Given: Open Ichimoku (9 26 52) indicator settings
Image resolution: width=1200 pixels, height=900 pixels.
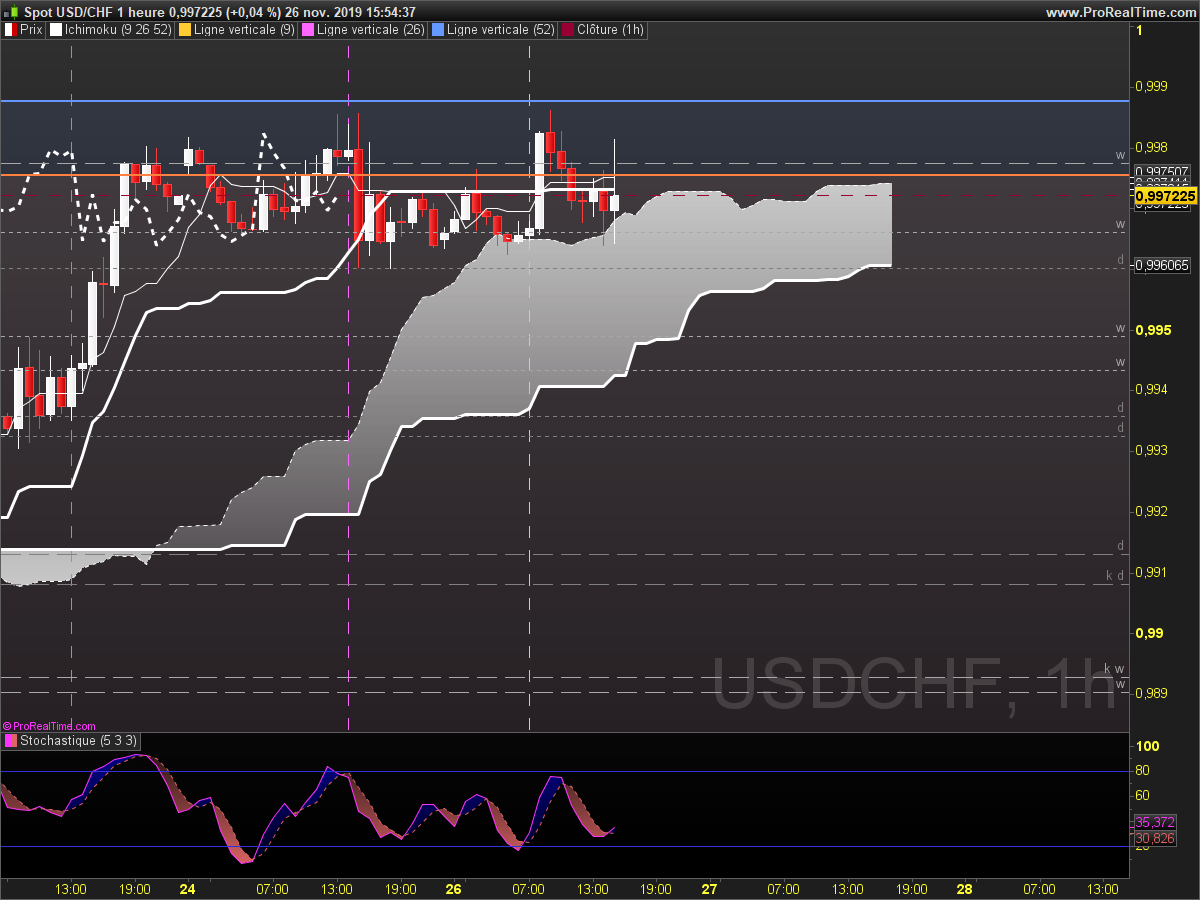Looking at the screenshot, I should [x=118, y=31].
